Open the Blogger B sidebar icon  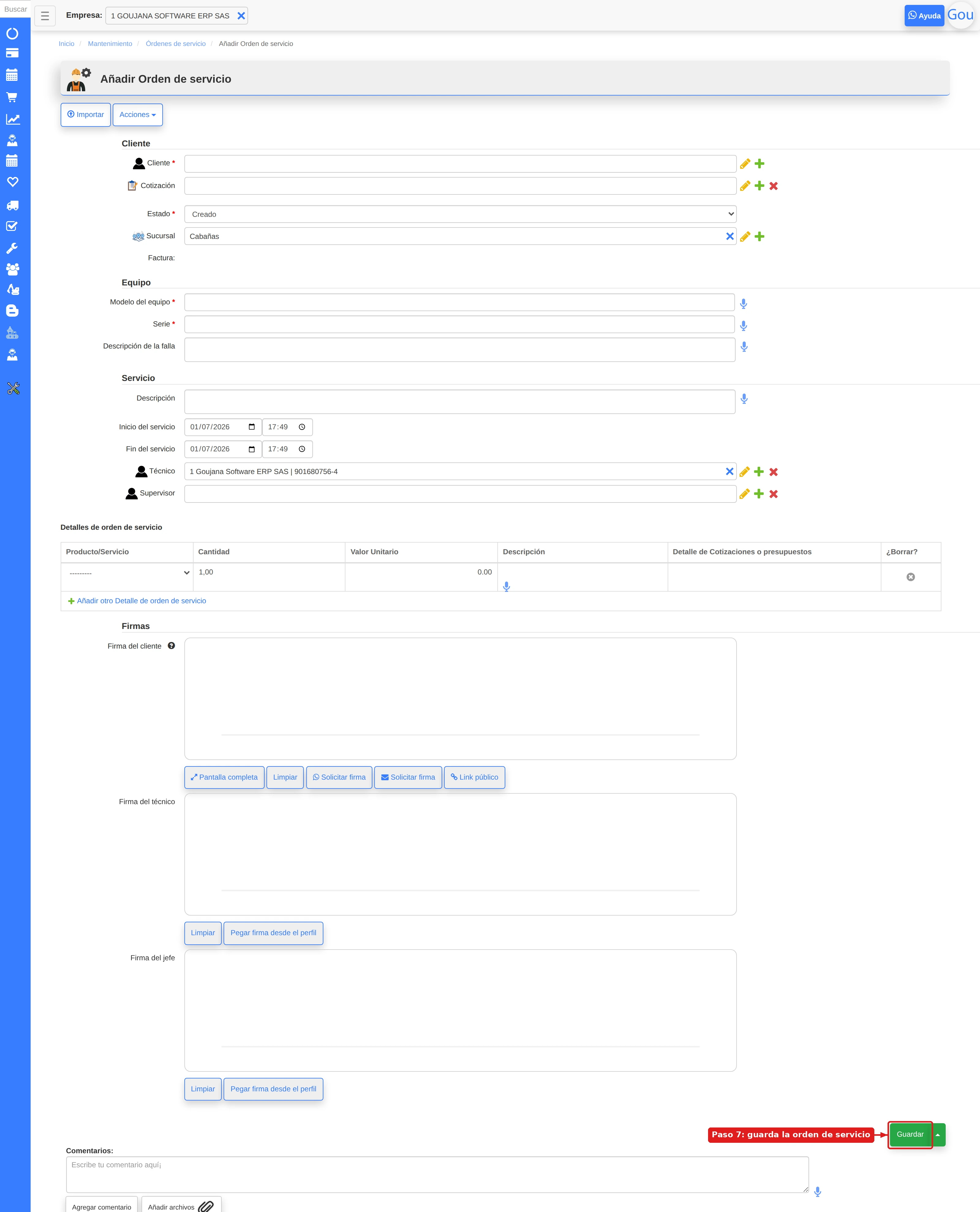click(12, 311)
